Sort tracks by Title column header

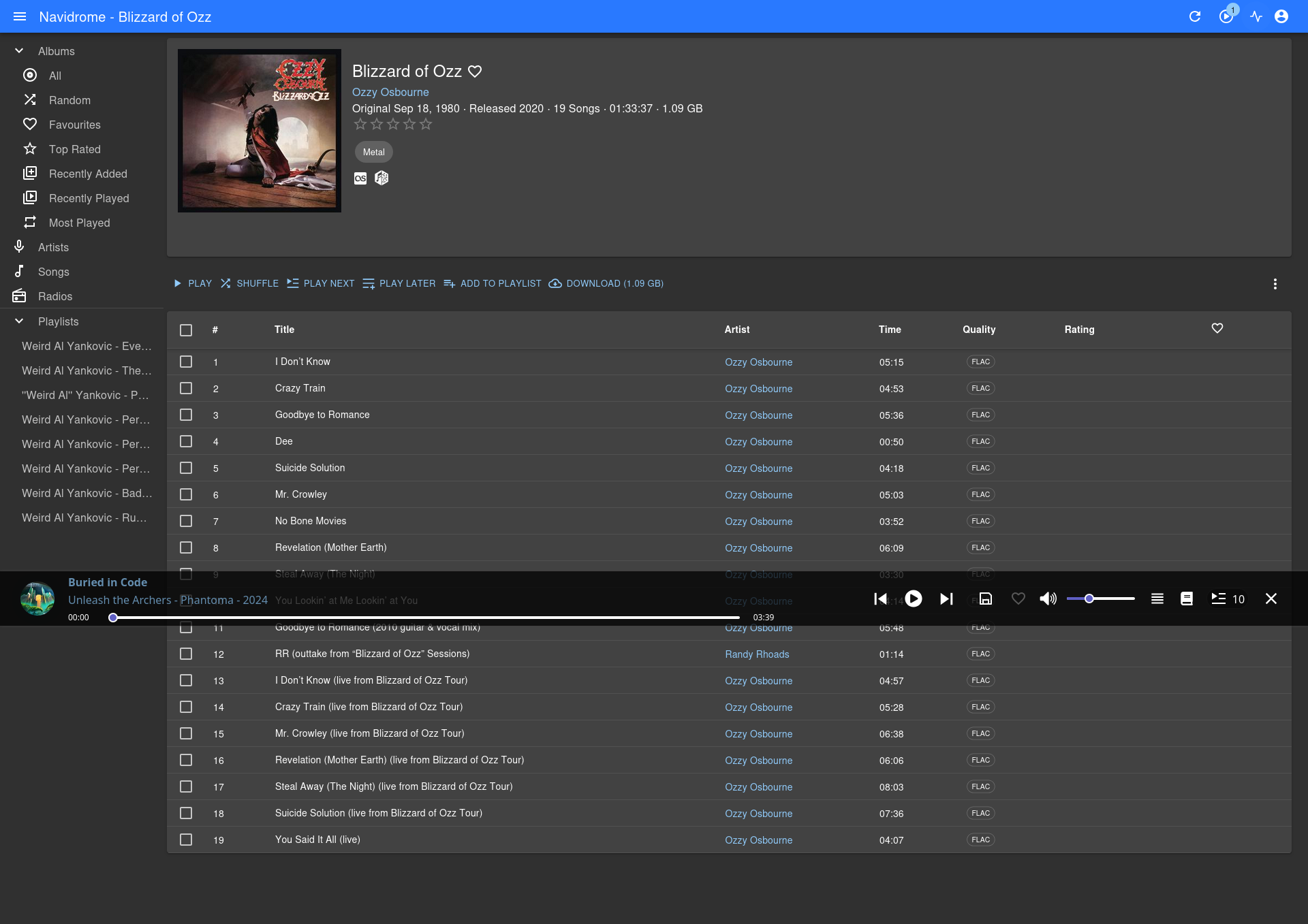click(x=284, y=330)
